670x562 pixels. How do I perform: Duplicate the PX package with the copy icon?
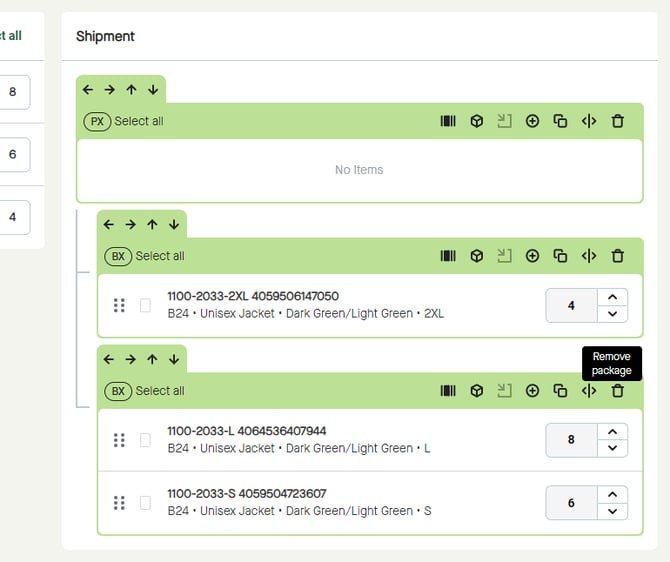coord(560,121)
